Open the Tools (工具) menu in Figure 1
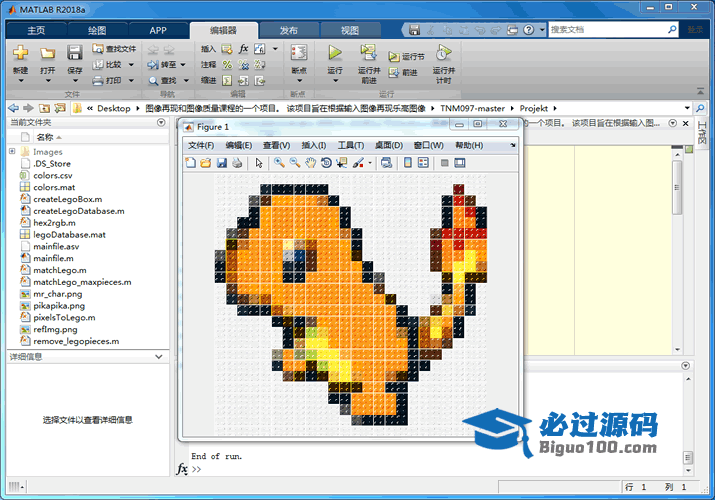 pyautogui.click(x=351, y=145)
